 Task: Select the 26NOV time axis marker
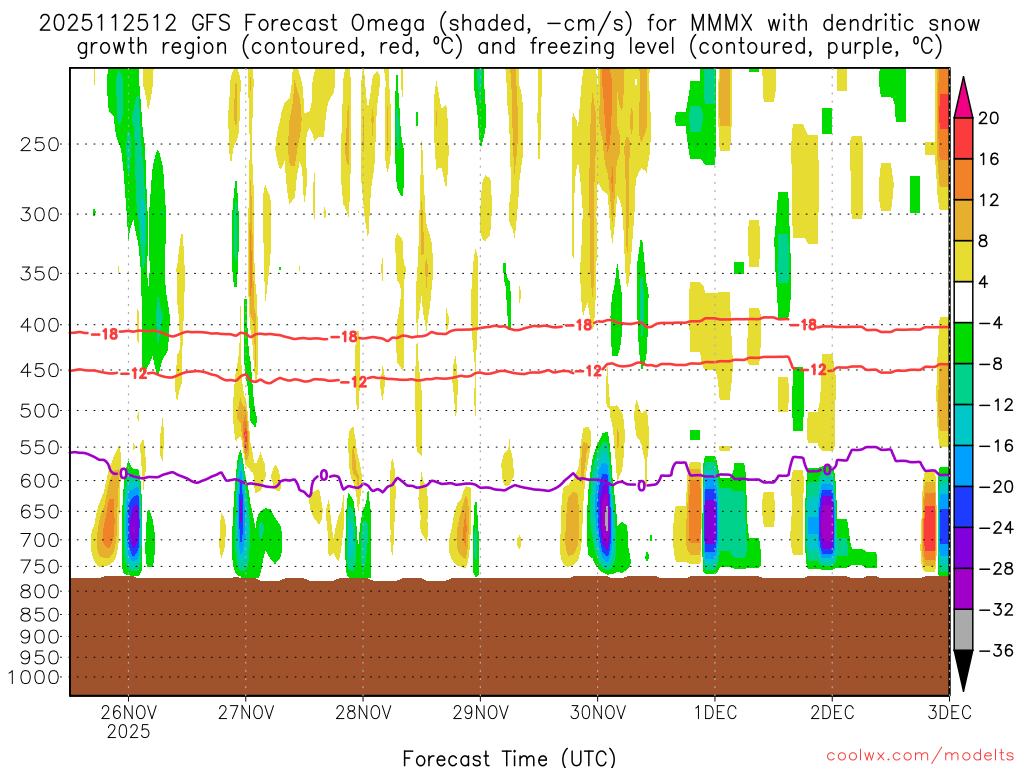pyautogui.click(x=128, y=712)
